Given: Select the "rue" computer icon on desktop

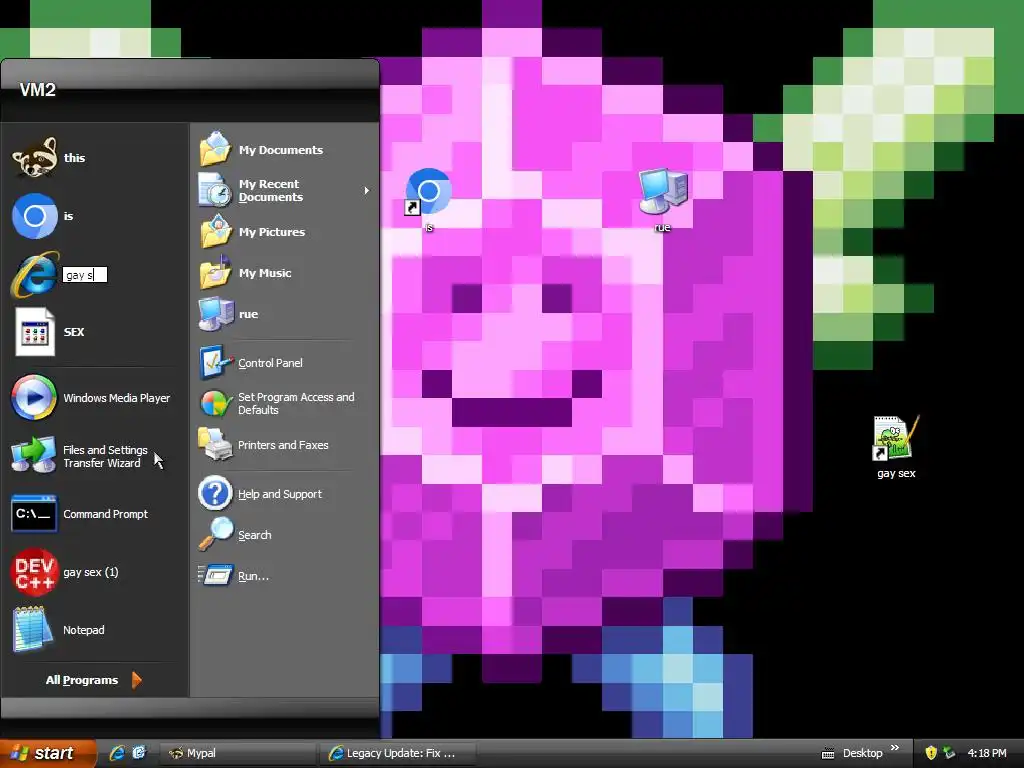Looking at the screenshot, I should coord(663,200).
